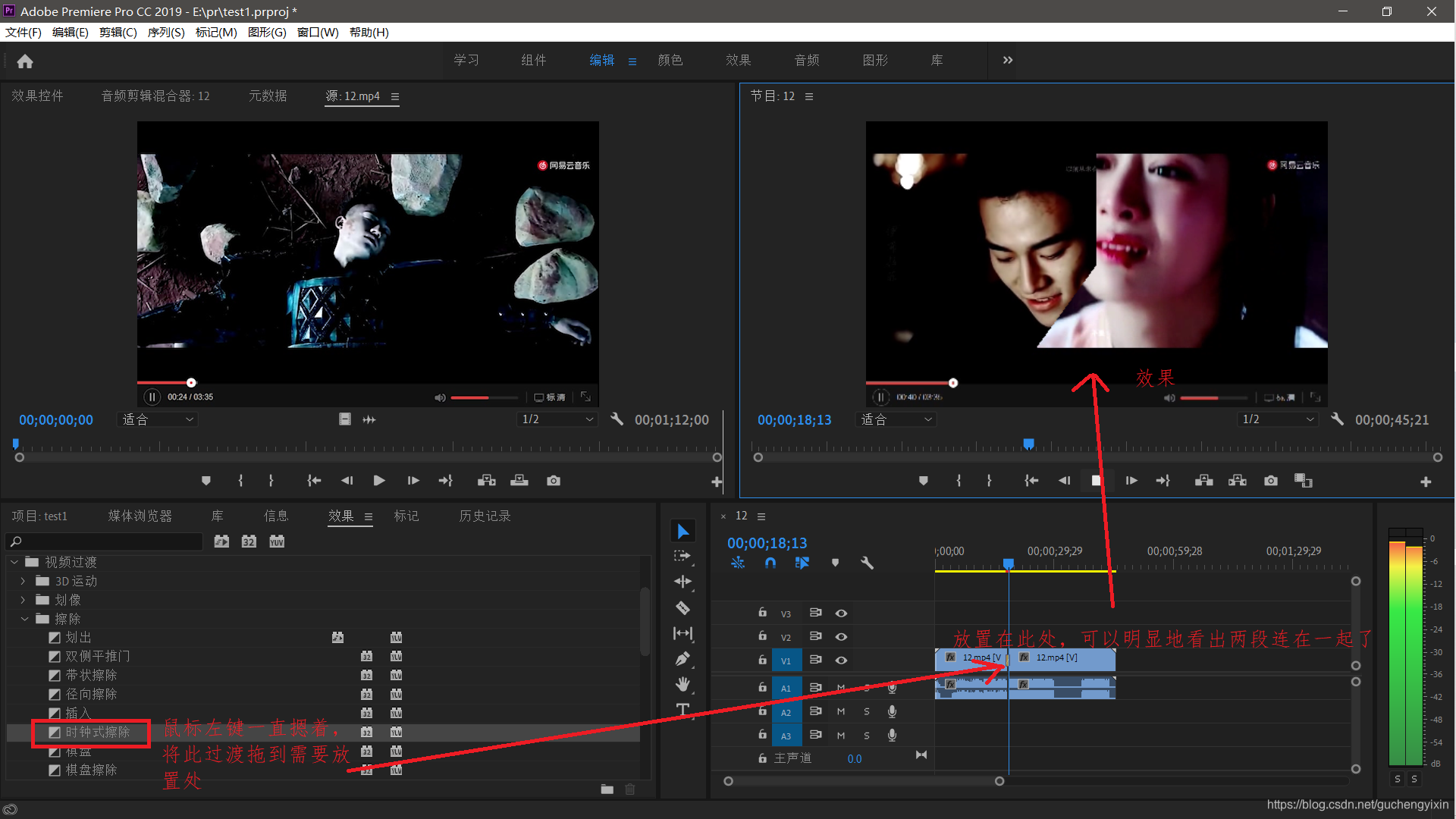Select the 棋盘擦除 transition
The width and height of the screenshot is (1456, 819).
click(91, 770)
